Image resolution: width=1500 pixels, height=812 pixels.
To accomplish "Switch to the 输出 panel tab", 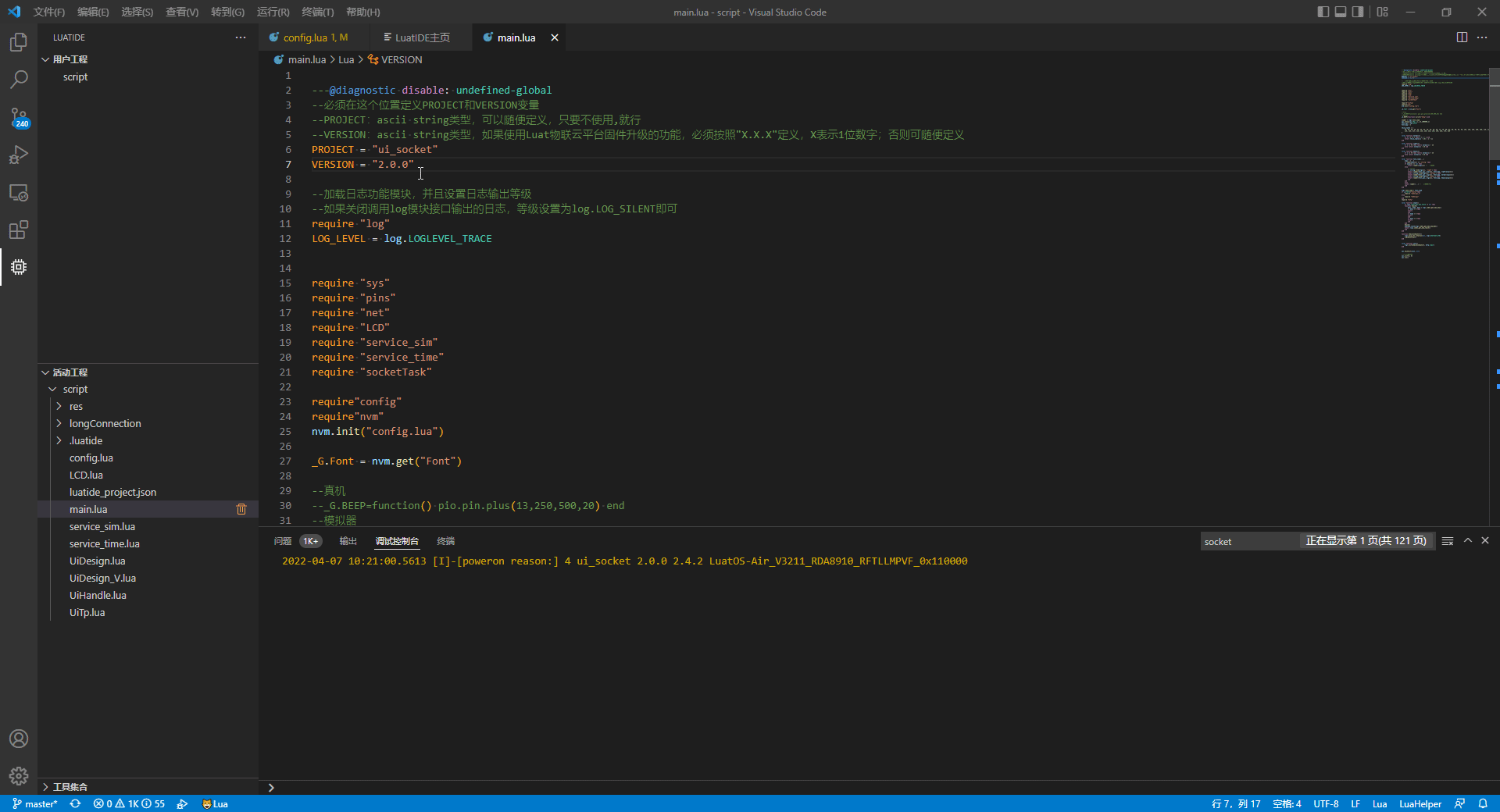I will click(348, 541).
